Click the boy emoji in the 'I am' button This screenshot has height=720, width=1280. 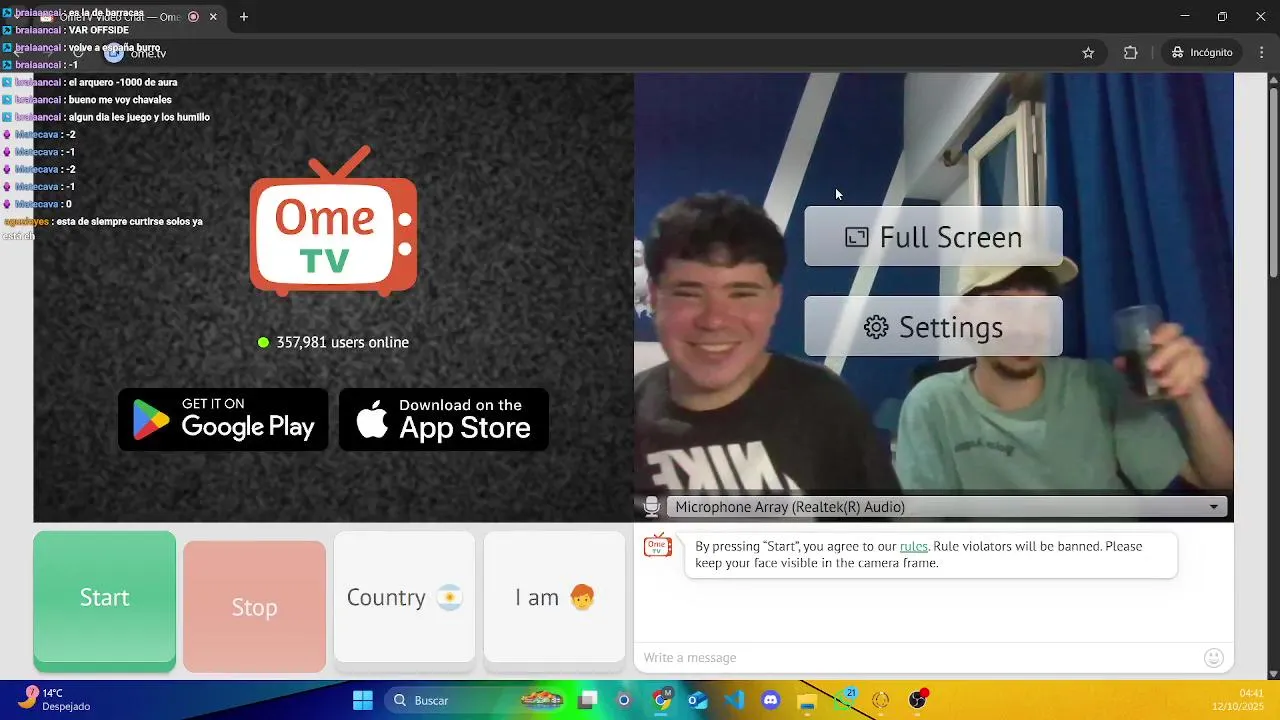point(582,598)
